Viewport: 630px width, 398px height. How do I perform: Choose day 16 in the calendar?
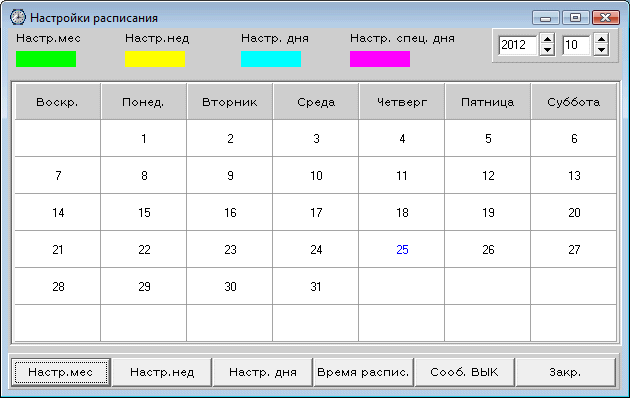pyautogui.click(x=229, y=212)
